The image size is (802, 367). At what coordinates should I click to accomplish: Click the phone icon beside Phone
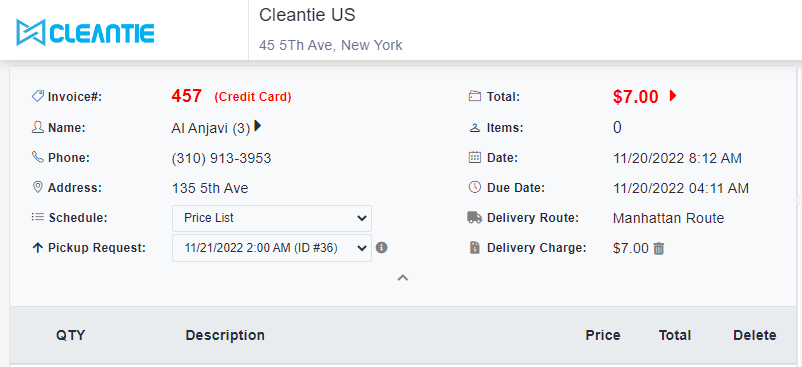(37, 157)
